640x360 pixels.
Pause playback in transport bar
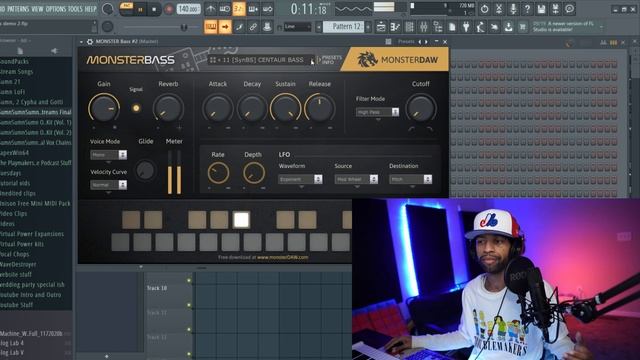pyautogui.click(x=140, y=9)
